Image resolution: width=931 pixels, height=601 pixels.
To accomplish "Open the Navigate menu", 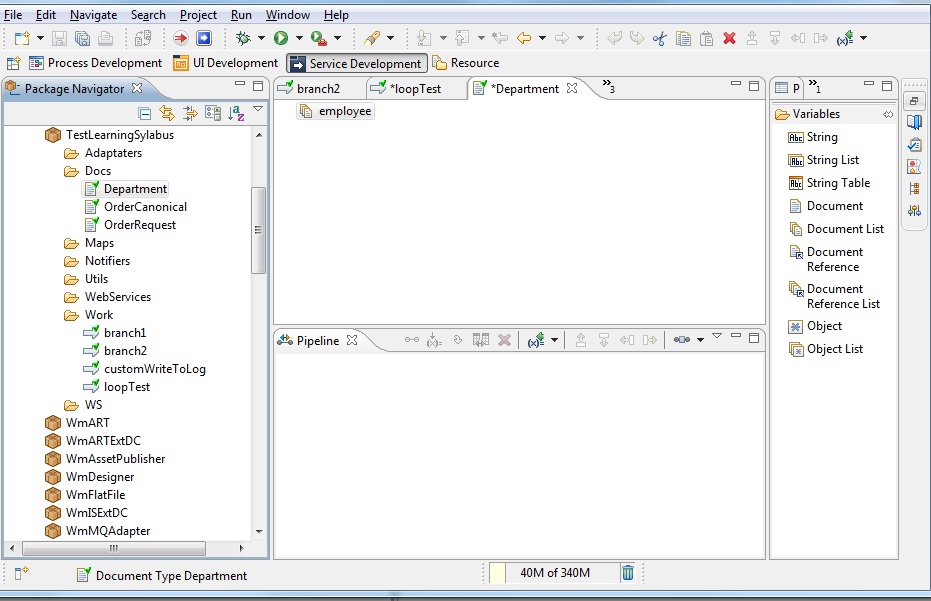I will click(x=94, y=15).
